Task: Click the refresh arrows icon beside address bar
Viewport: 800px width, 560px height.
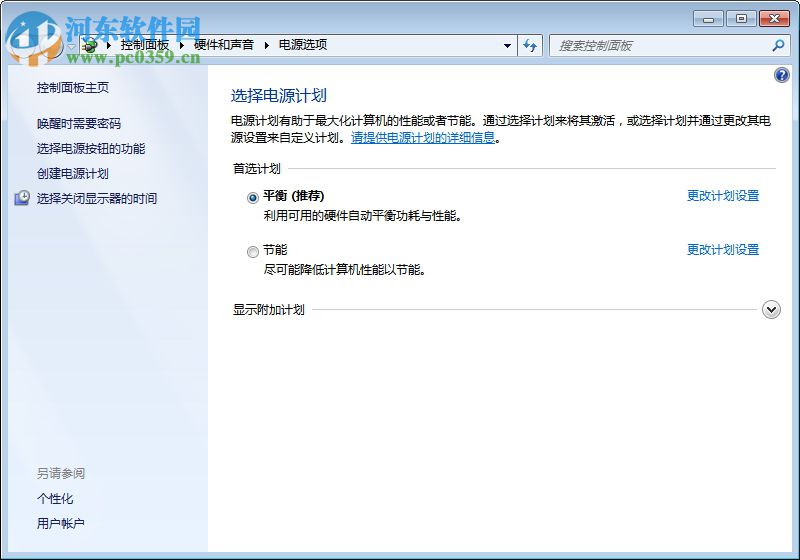Action: coord(530,46)
